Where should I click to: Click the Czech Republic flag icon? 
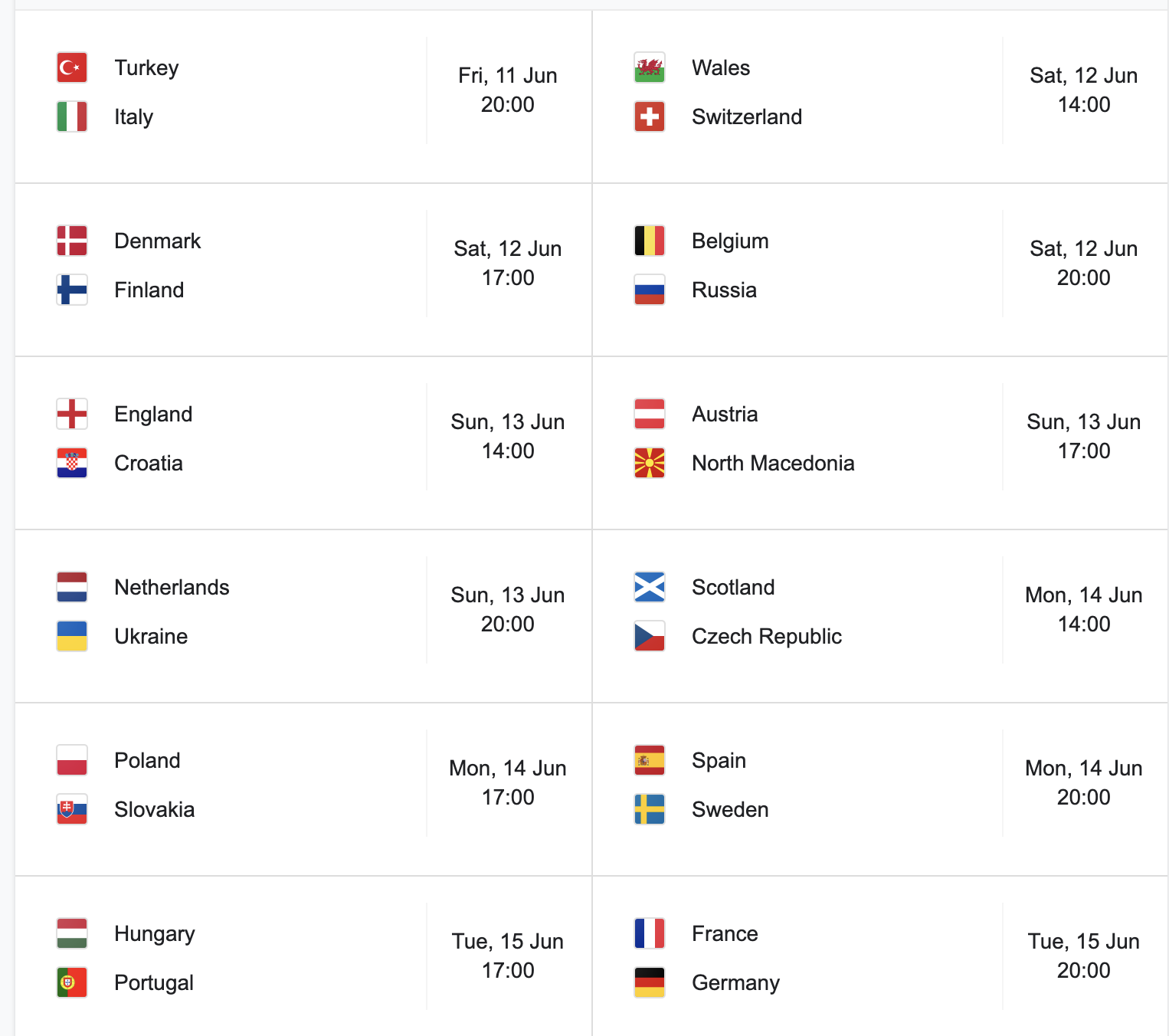[x=650, y=636]
